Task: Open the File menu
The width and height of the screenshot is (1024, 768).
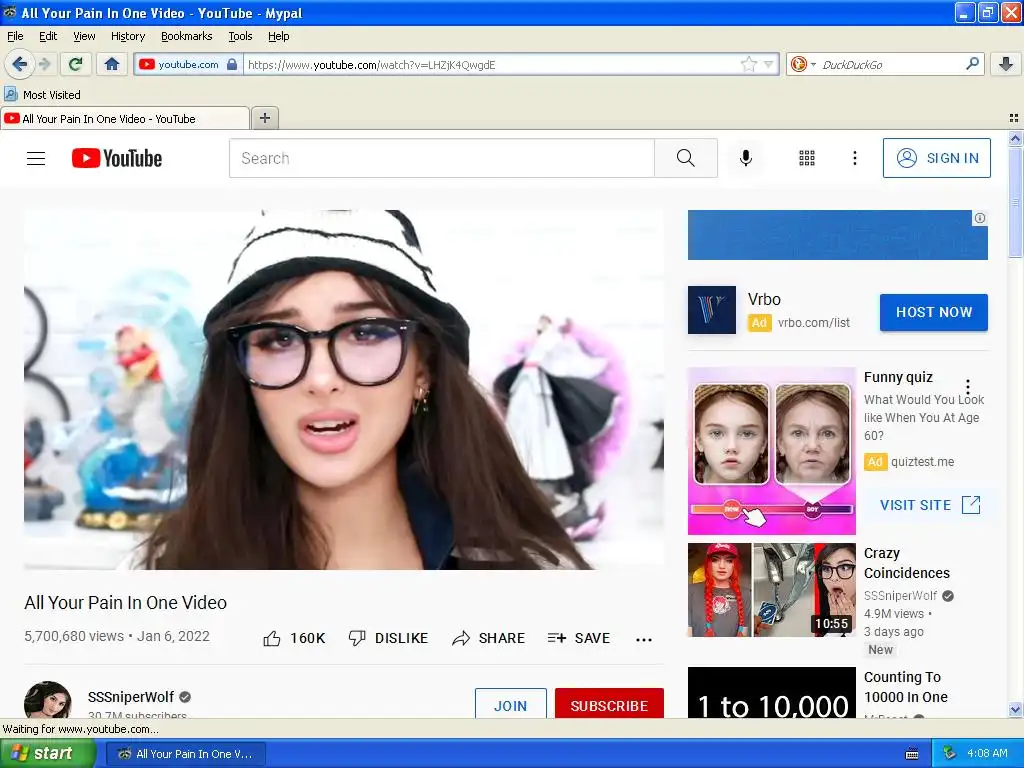Action: pos(15,36)
